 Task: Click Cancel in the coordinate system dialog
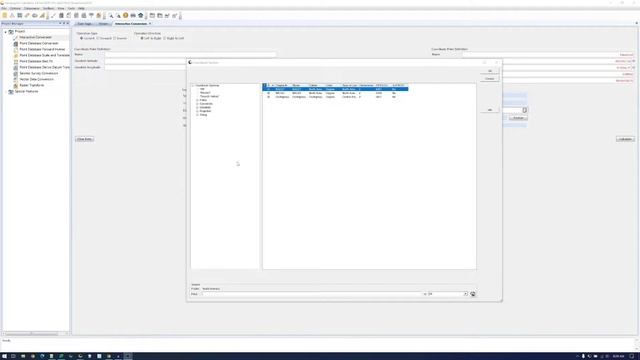(x=489, y=78)
